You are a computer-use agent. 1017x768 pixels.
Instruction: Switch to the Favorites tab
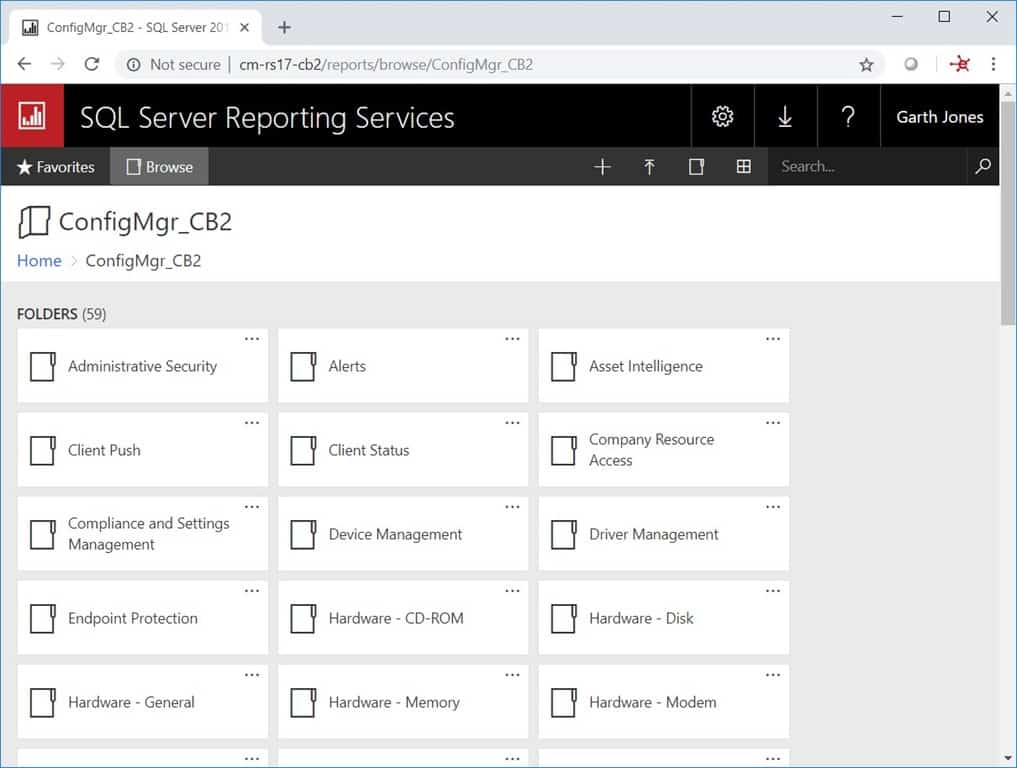coord(55,166)
